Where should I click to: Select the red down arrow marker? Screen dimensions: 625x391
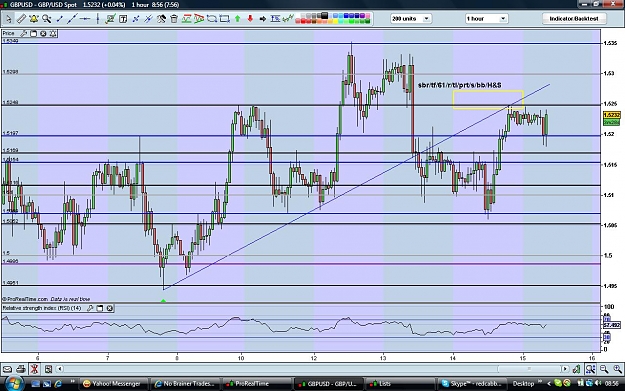(250, 19)
